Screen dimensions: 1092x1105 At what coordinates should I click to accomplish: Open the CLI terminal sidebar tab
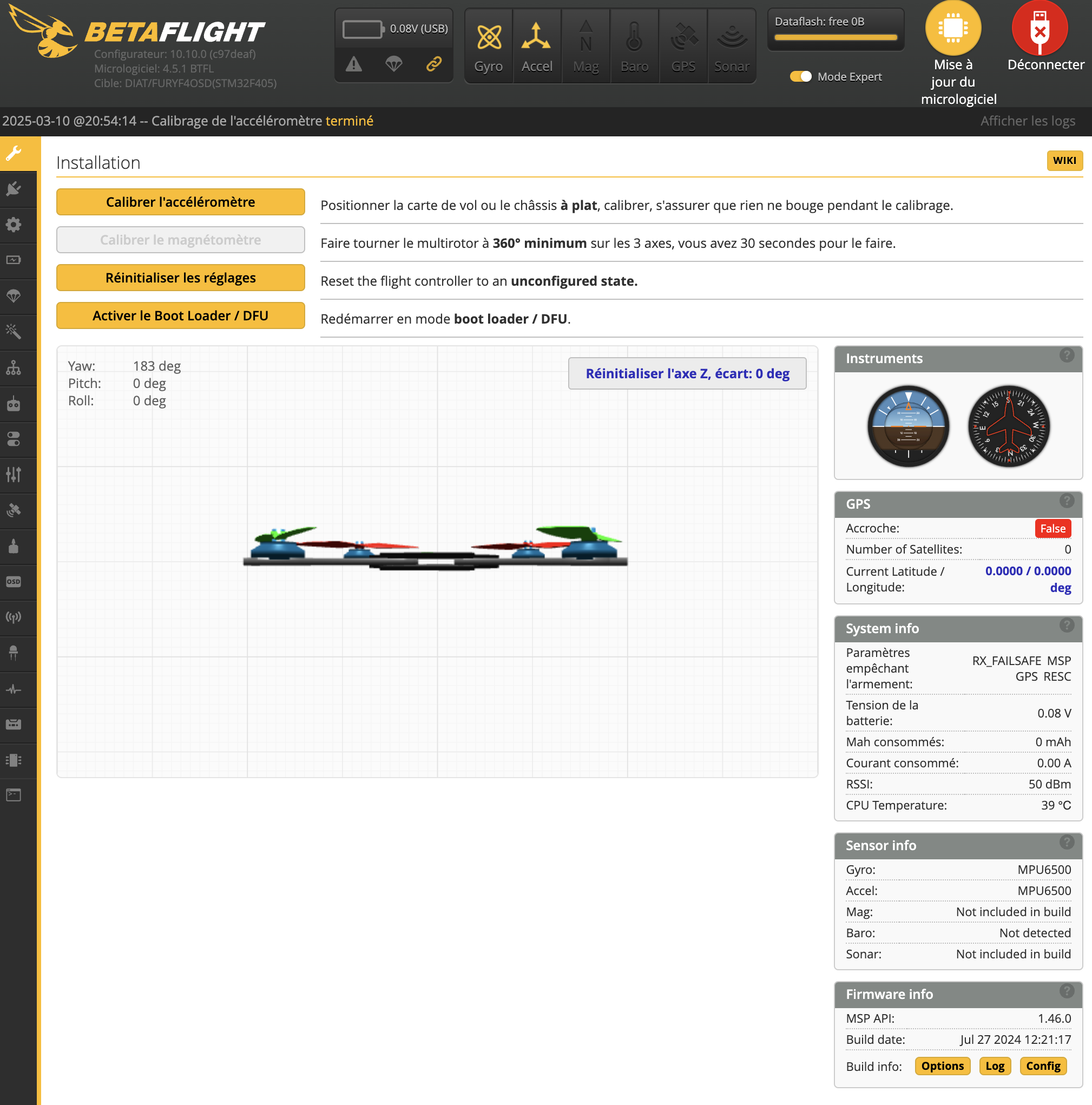[14, 795]
